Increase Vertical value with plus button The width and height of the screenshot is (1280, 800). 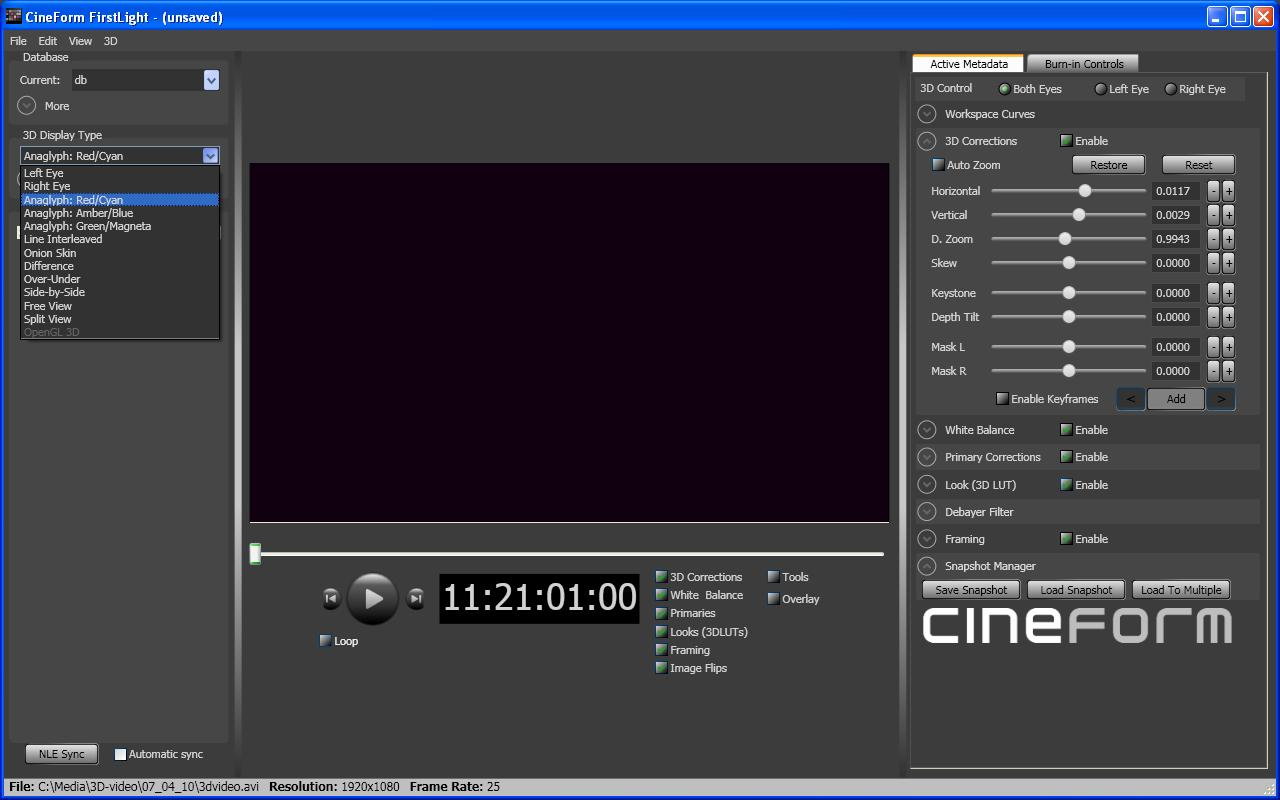[1228, 215]
